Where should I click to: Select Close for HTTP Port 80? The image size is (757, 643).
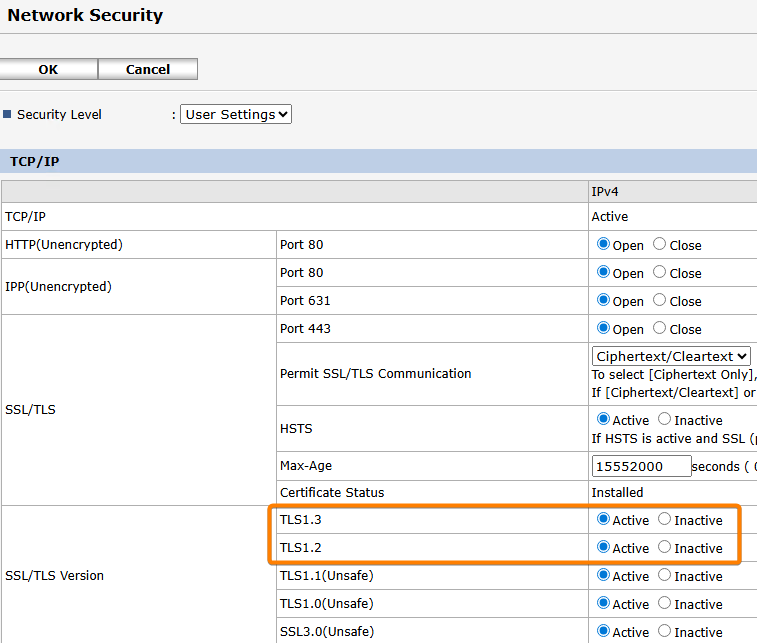660,244
